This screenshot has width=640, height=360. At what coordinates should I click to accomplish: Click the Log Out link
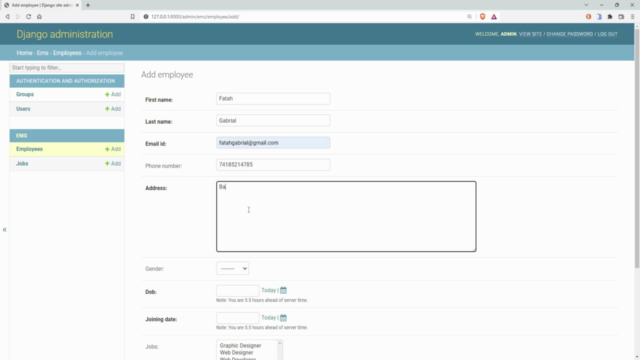(607, 34)
